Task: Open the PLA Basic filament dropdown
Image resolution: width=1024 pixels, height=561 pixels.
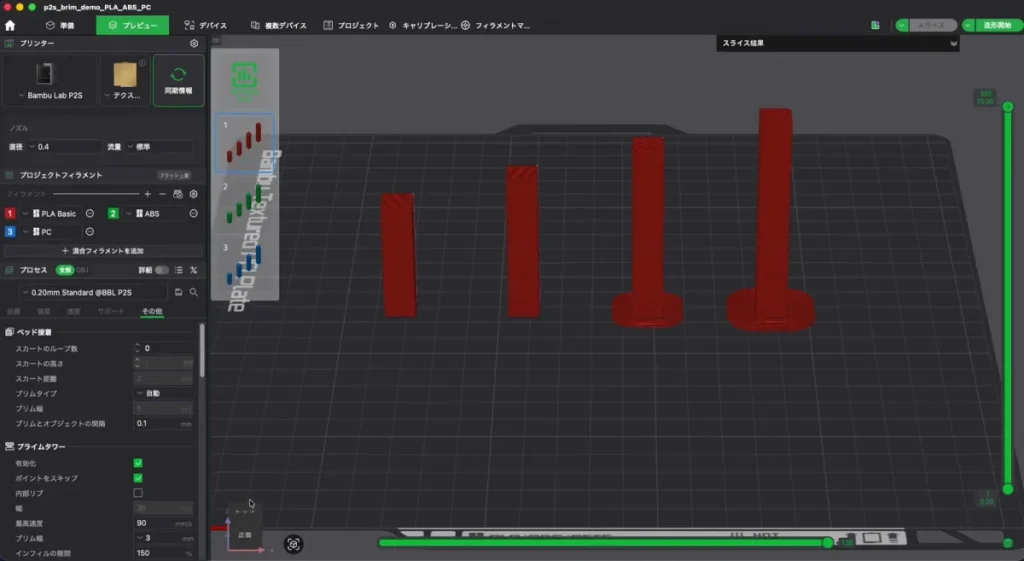Action: point(52,214)
